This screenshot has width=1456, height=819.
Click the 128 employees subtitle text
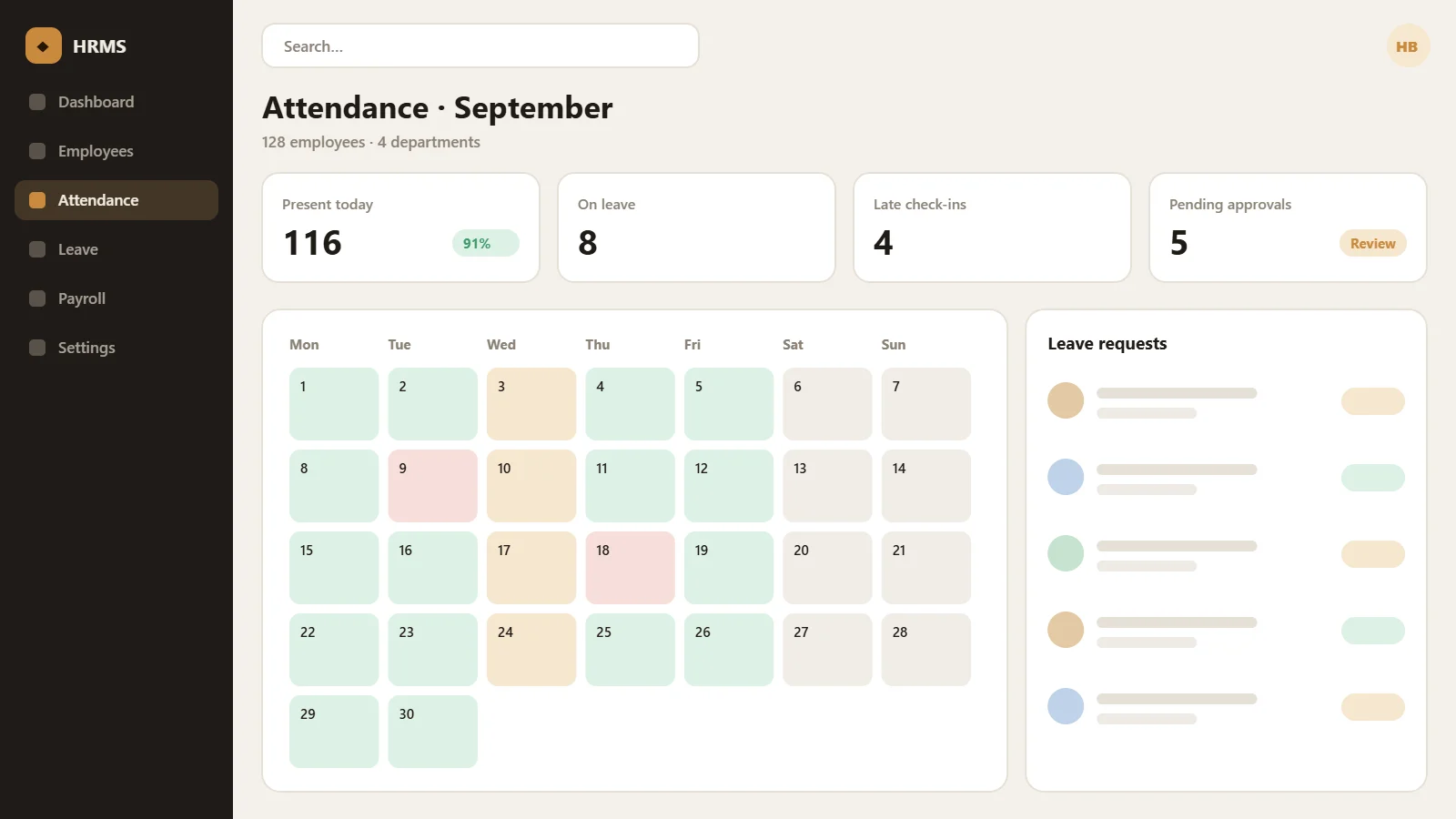[370, 142]
